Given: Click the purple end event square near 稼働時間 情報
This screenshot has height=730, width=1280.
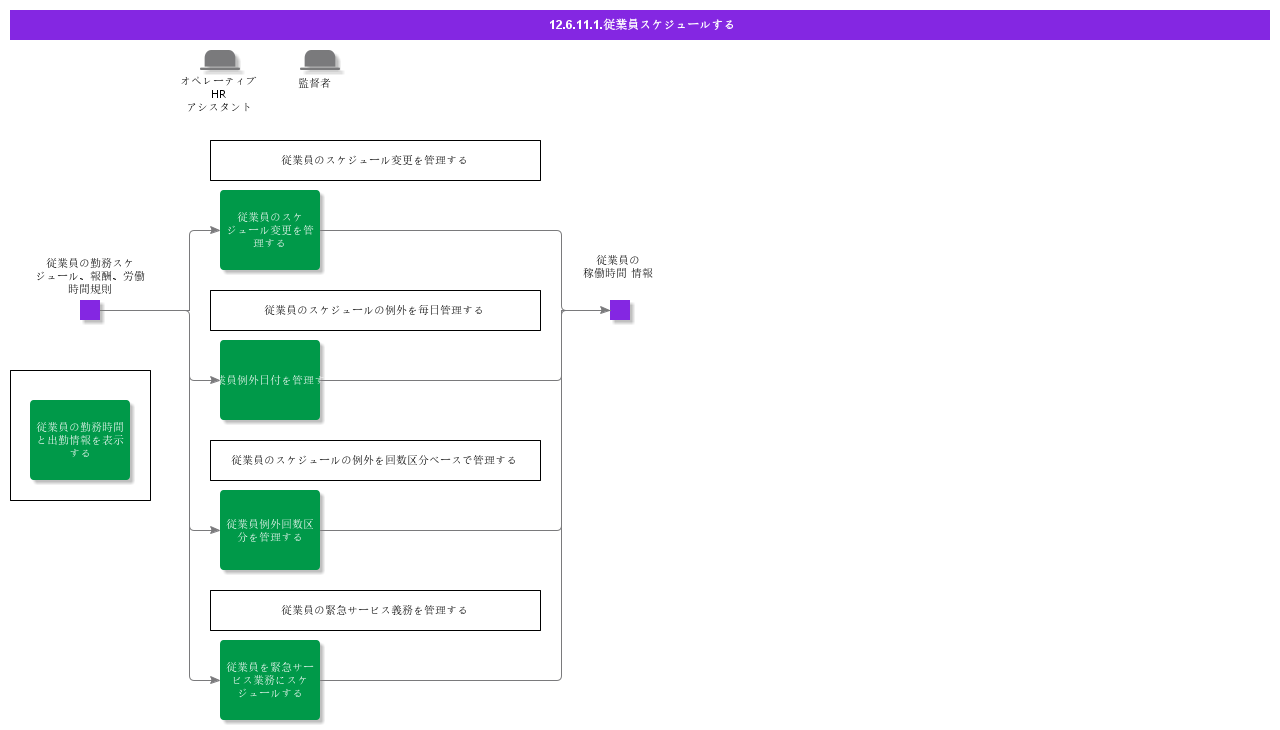Looking at the screenshot, I should 618,311.
